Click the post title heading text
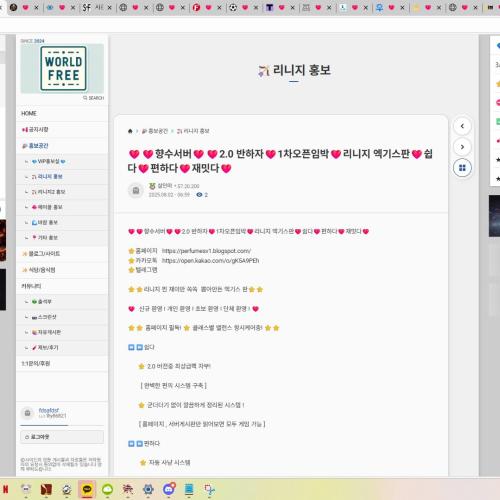Viewport: 500px width, 500px height. pyautogui.click(x=280, y=161)
